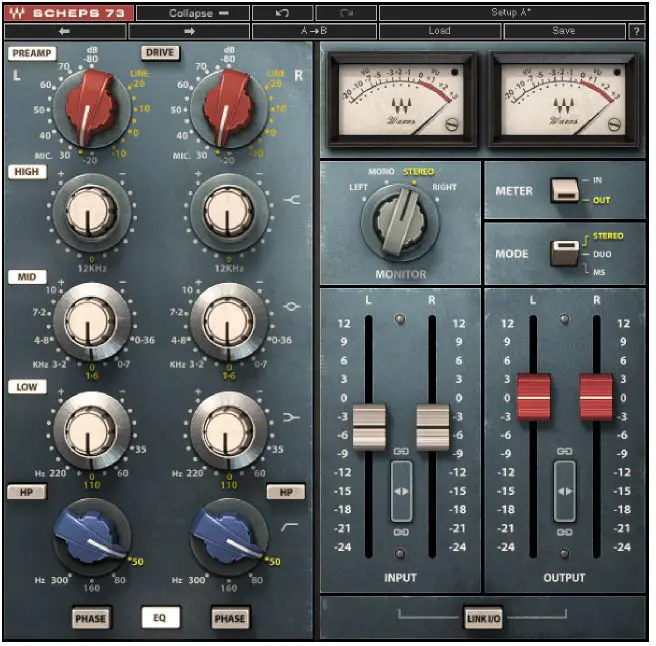
Task: Click the lower chain link icon under input faders
Action: pyautogui.click(x=401, y=532)
